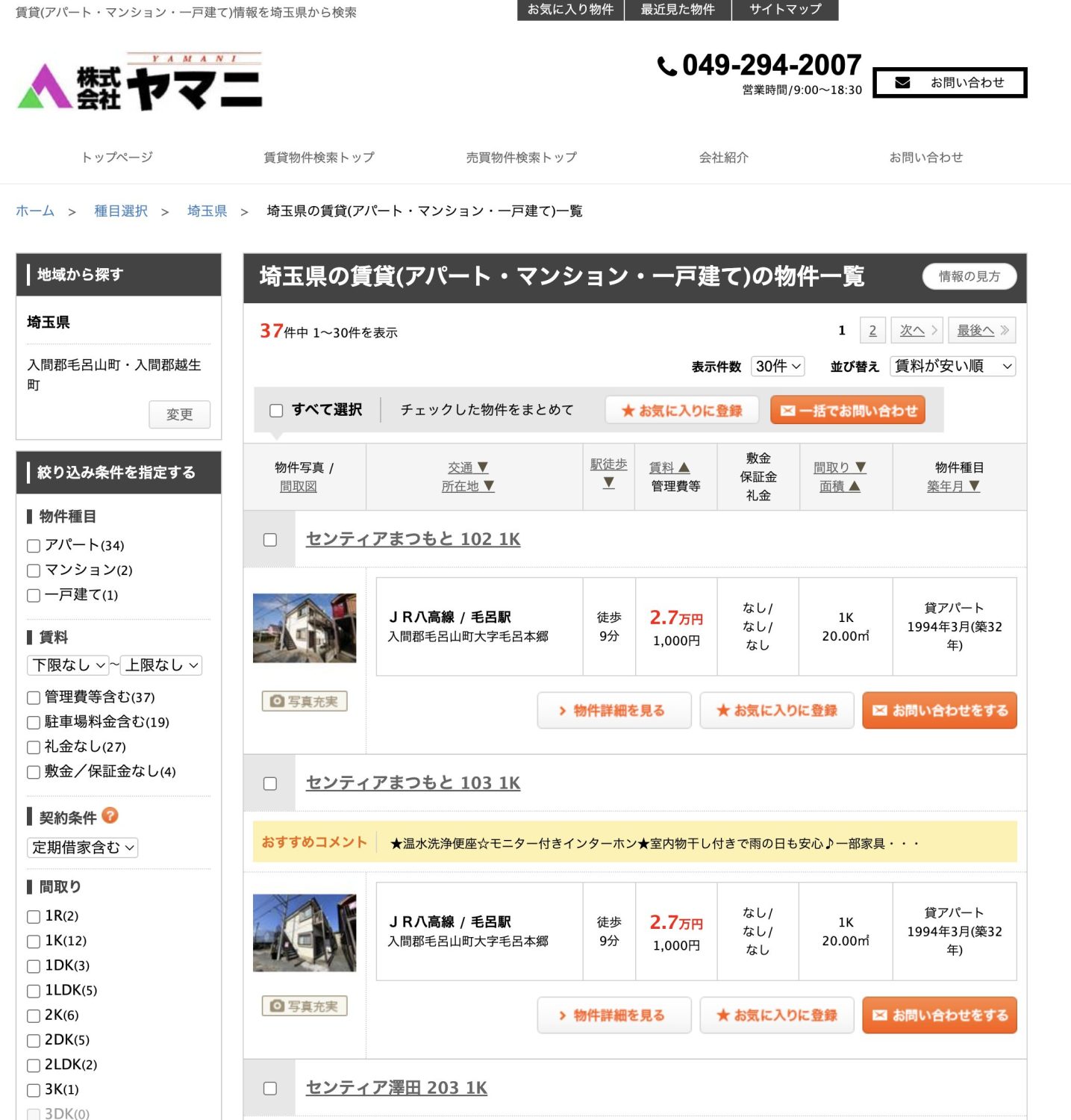
Task: Expand the 下限なし rent minimum dropdown
Action: (x=68, y=665)
